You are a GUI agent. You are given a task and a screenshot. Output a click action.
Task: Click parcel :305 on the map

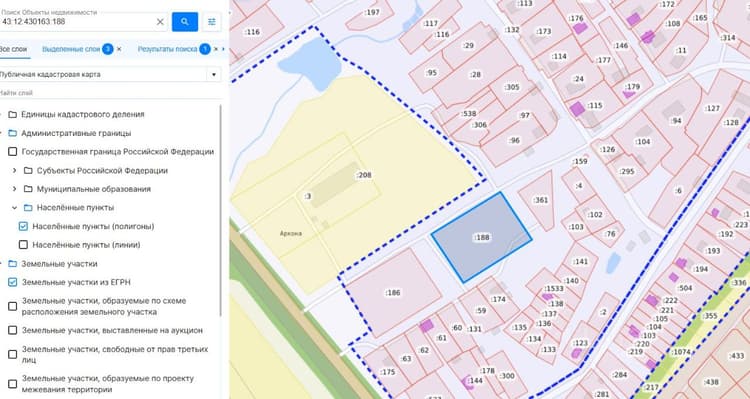(x=512, y=87)
